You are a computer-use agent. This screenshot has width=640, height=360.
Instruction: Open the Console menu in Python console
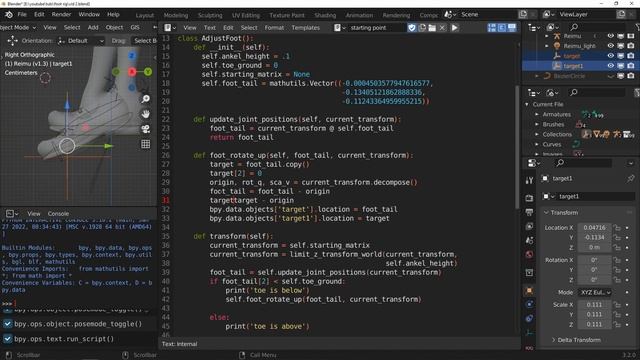tap(58, 213)
